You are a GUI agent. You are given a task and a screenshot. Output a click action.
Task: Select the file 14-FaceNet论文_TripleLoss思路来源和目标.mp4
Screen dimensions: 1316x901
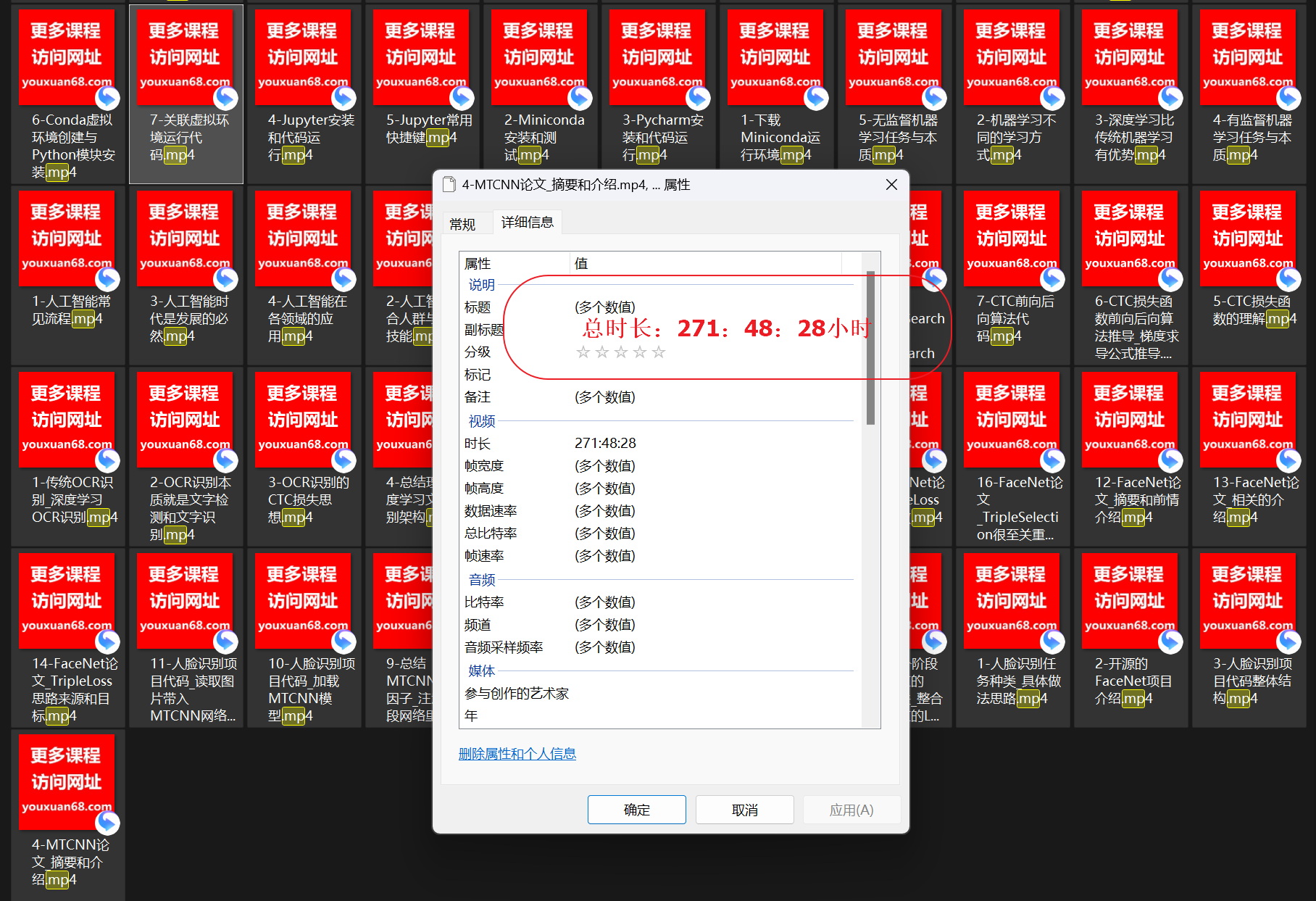point(67,638)
